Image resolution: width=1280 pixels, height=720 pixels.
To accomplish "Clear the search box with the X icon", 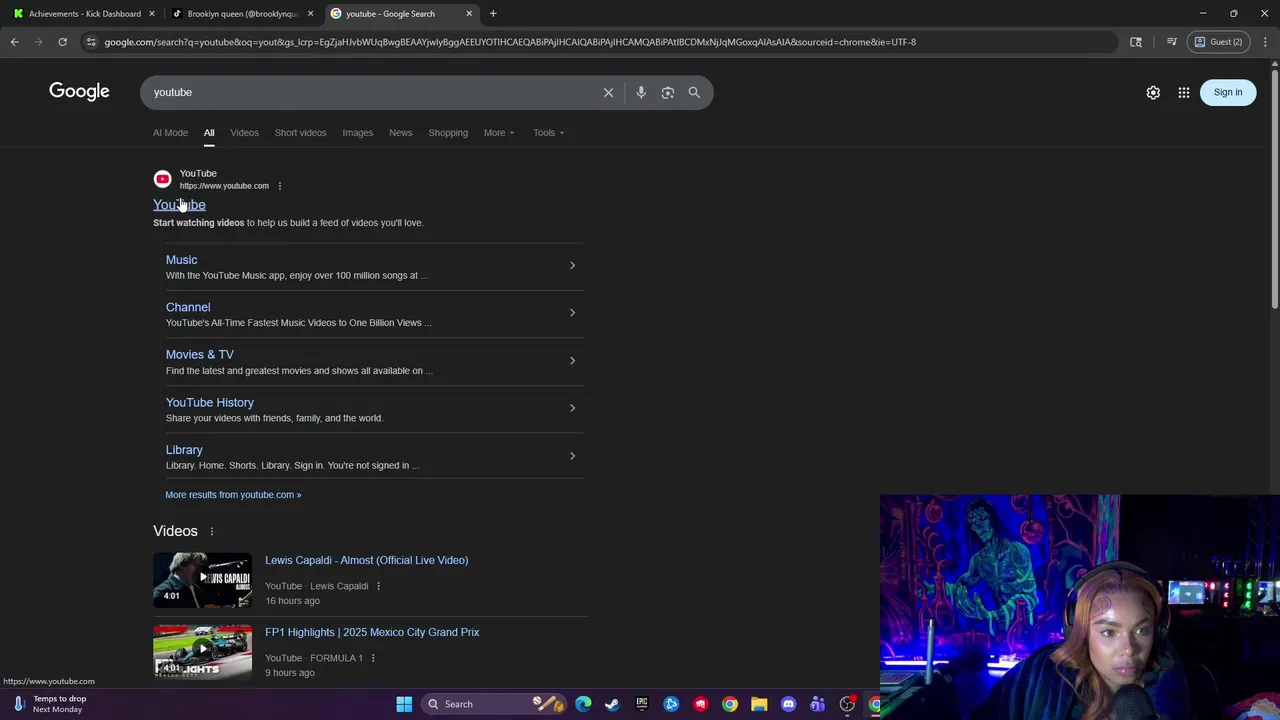I will 608,92.
